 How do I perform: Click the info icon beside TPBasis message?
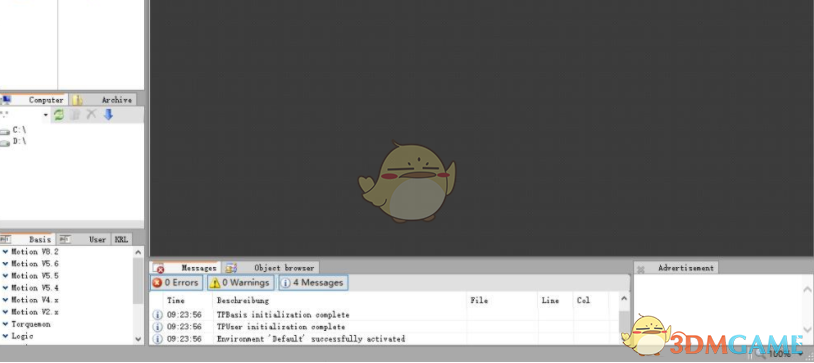click(x=157, y=315)
